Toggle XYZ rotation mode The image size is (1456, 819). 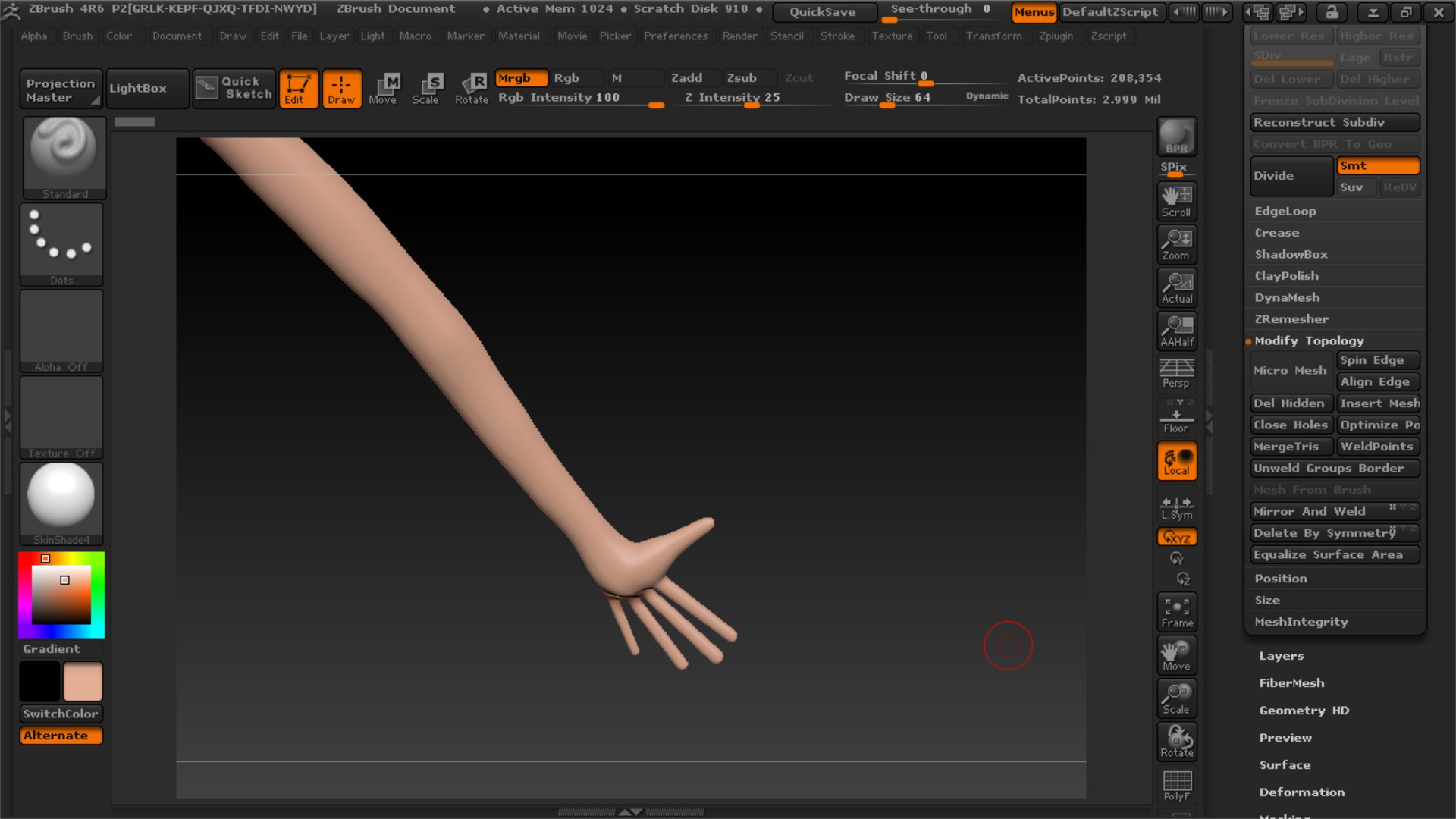click(x=1176, y=537)
